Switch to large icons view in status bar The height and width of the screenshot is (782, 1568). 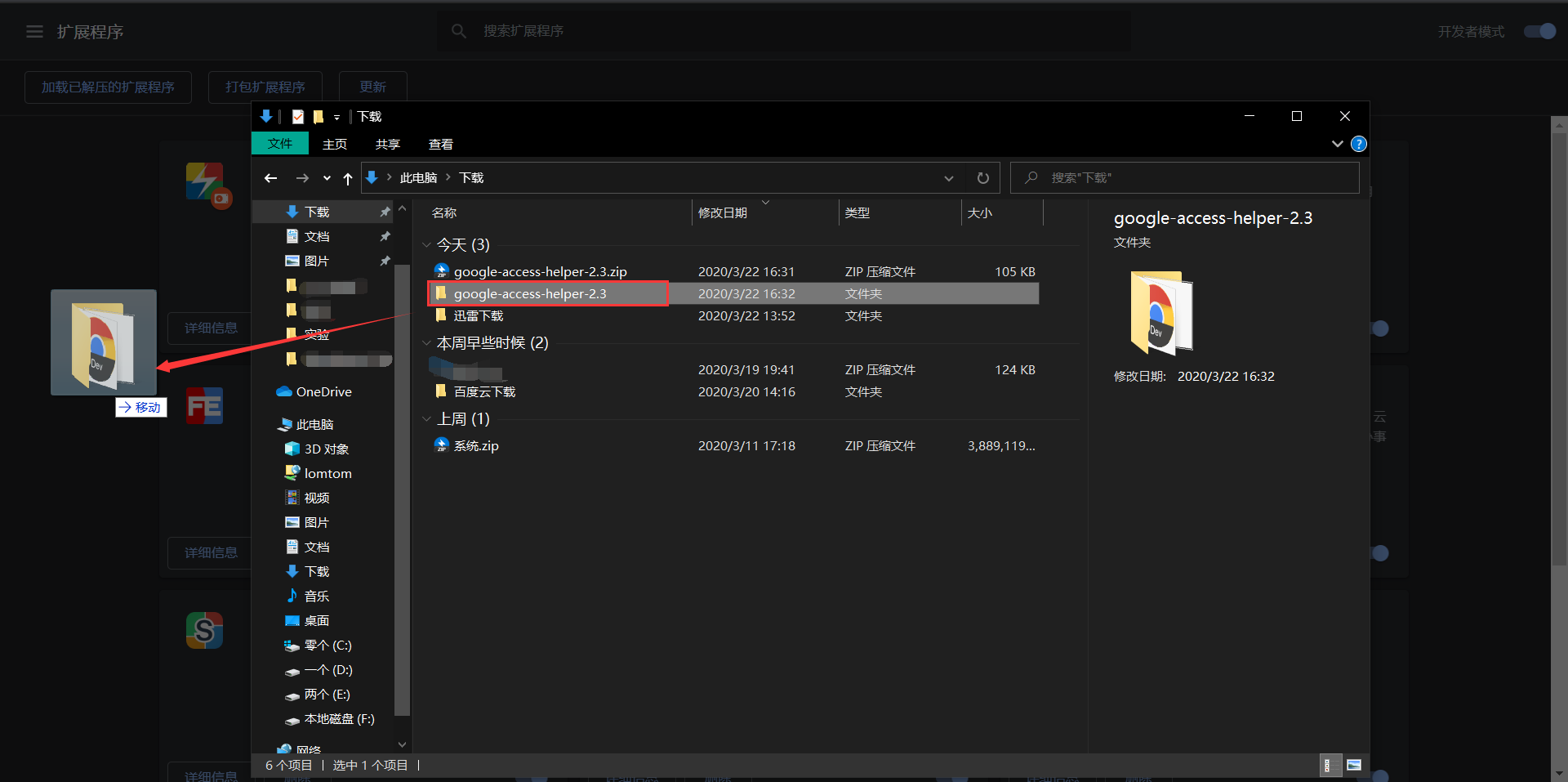coord(1354,765)
